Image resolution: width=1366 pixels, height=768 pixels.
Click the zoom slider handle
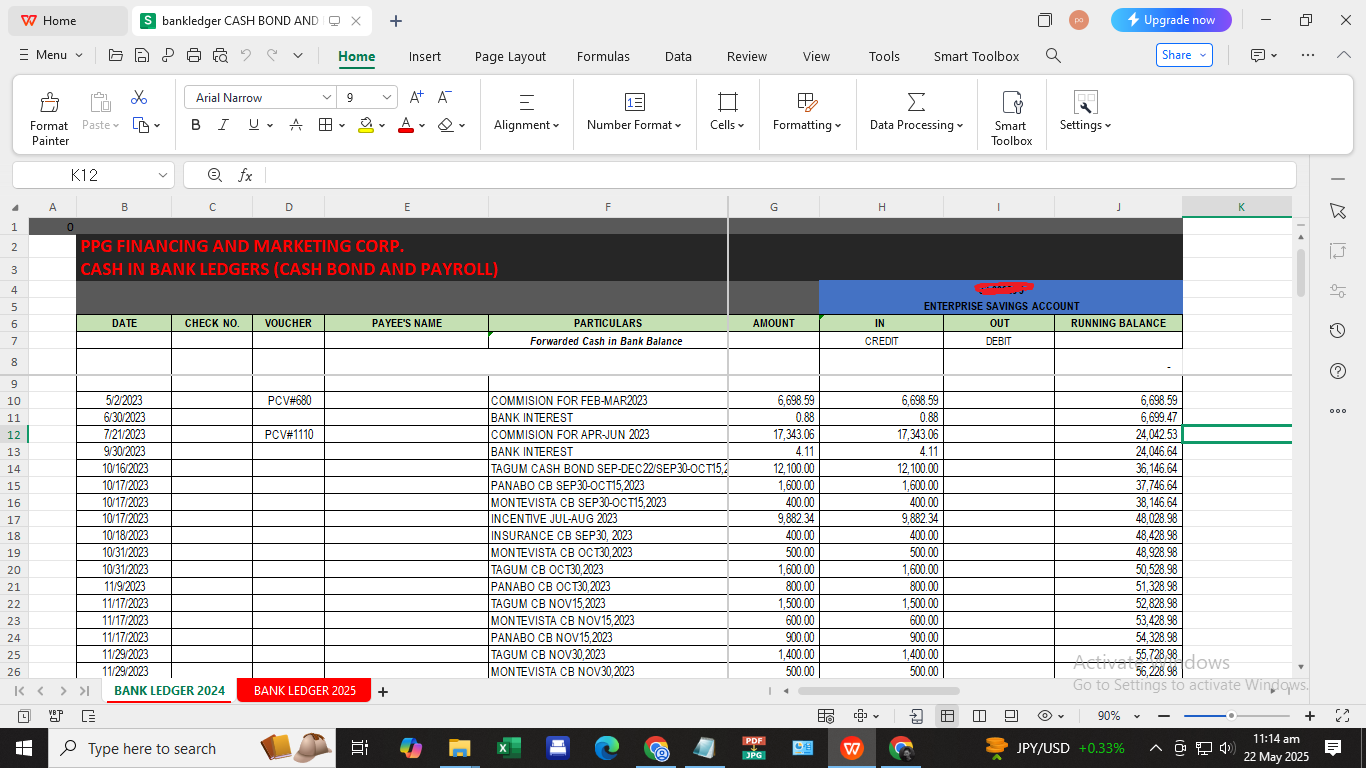click(x=1231, y=716)
